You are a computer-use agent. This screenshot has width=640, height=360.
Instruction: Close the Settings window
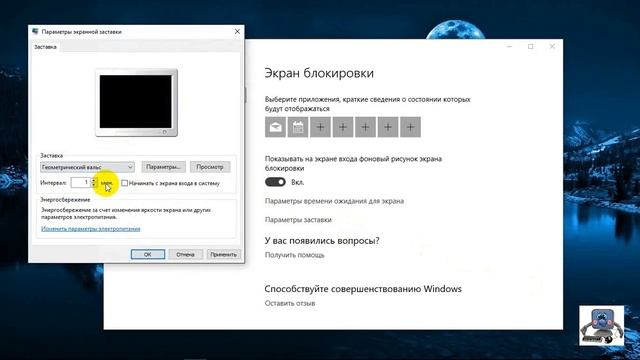(x=552, y=47)
